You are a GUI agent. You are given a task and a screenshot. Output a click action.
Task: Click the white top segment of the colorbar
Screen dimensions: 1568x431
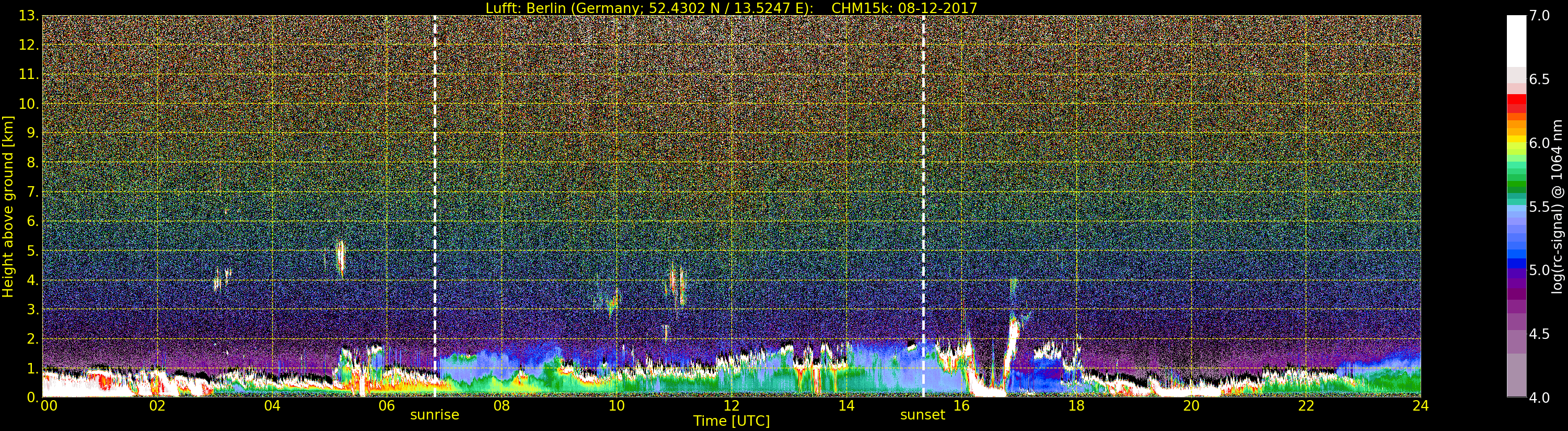1516,41
